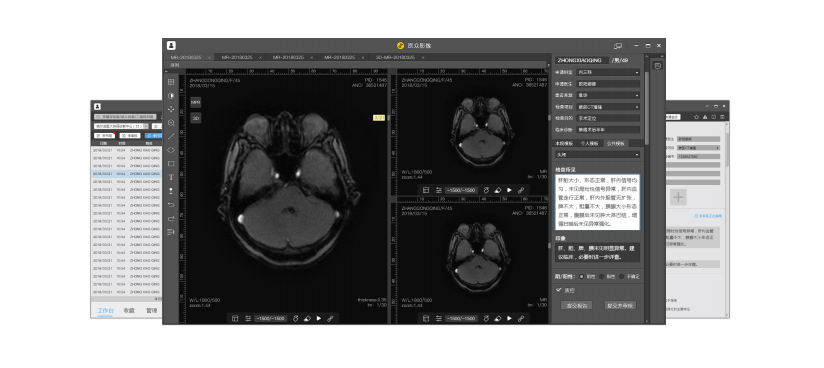Image resolution: width=824 pixels, height=368 pixels.
Task: Select the line measurement tool
Action: 171,137
